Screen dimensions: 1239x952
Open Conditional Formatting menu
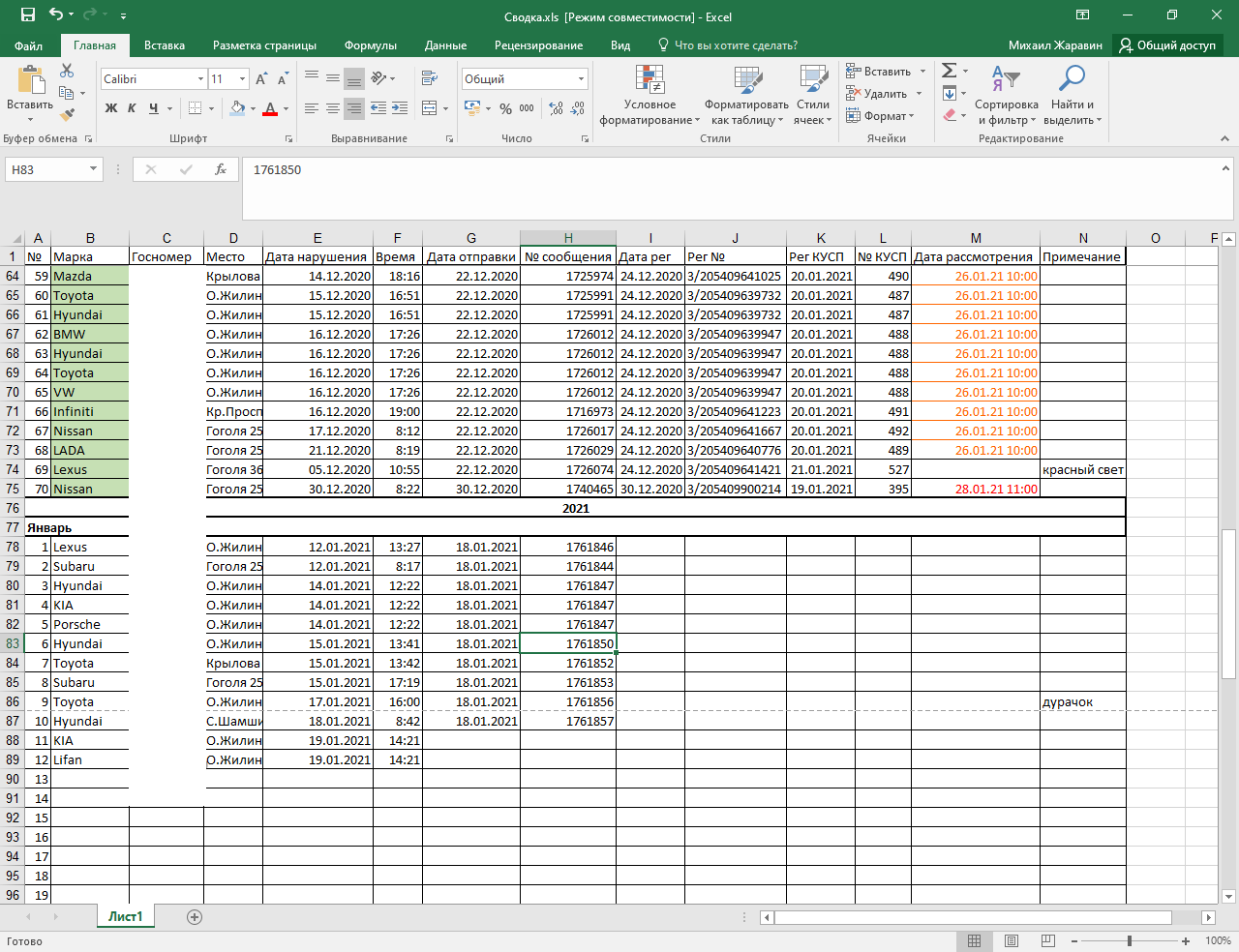coord(650,95)
